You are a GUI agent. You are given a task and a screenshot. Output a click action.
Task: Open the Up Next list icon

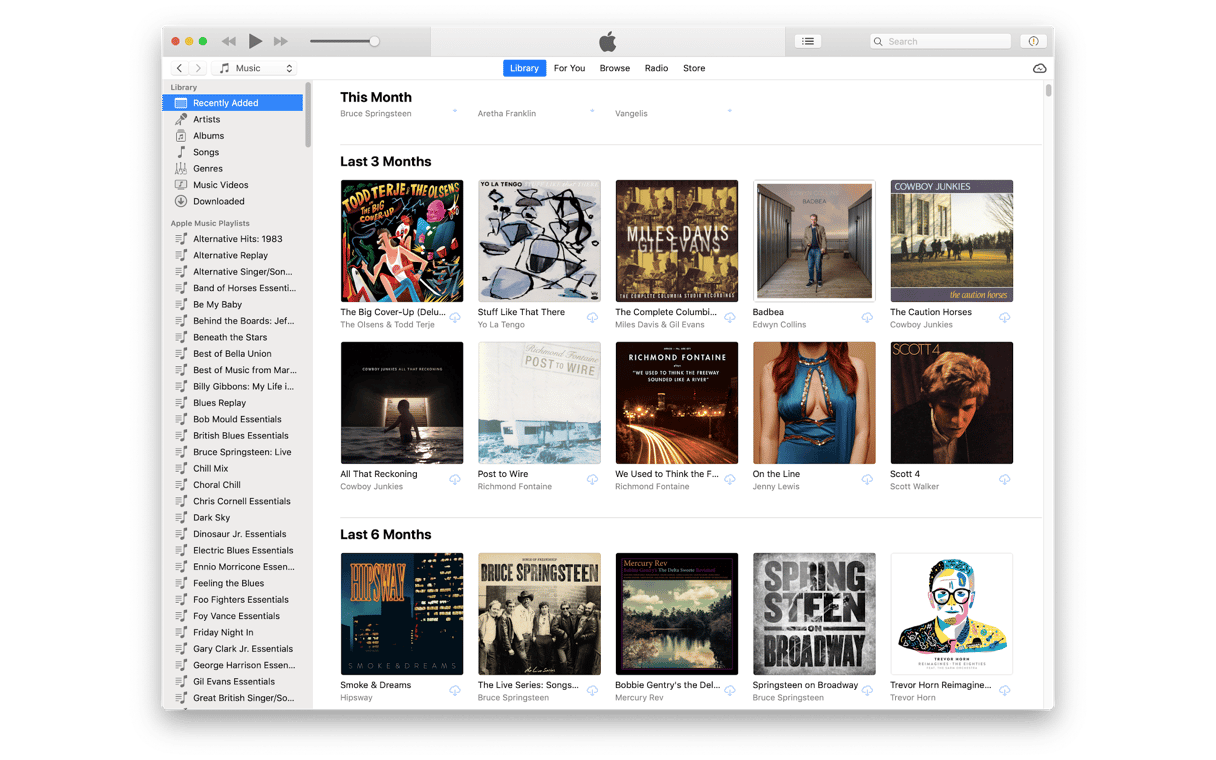808,41
